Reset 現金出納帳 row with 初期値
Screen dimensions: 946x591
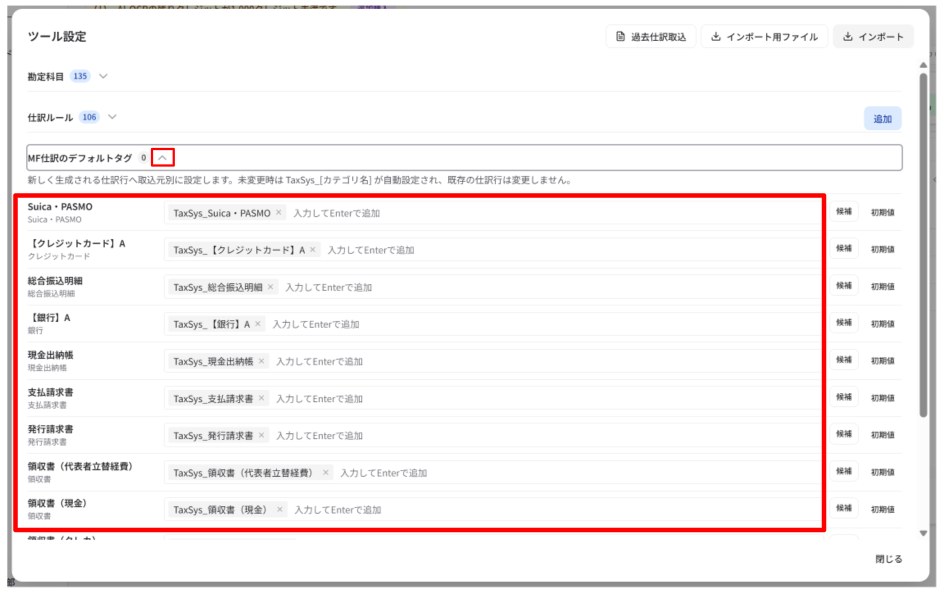point(882,361)
